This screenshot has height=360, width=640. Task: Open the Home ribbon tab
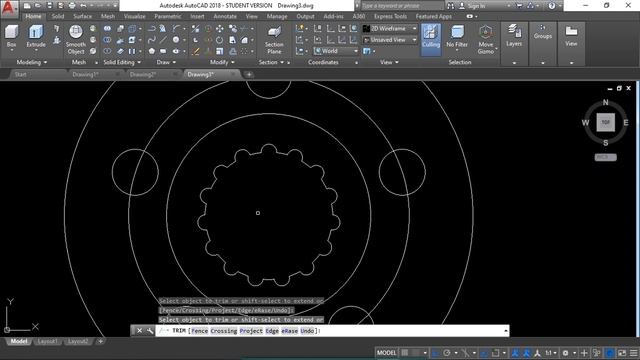coord(33,16)
